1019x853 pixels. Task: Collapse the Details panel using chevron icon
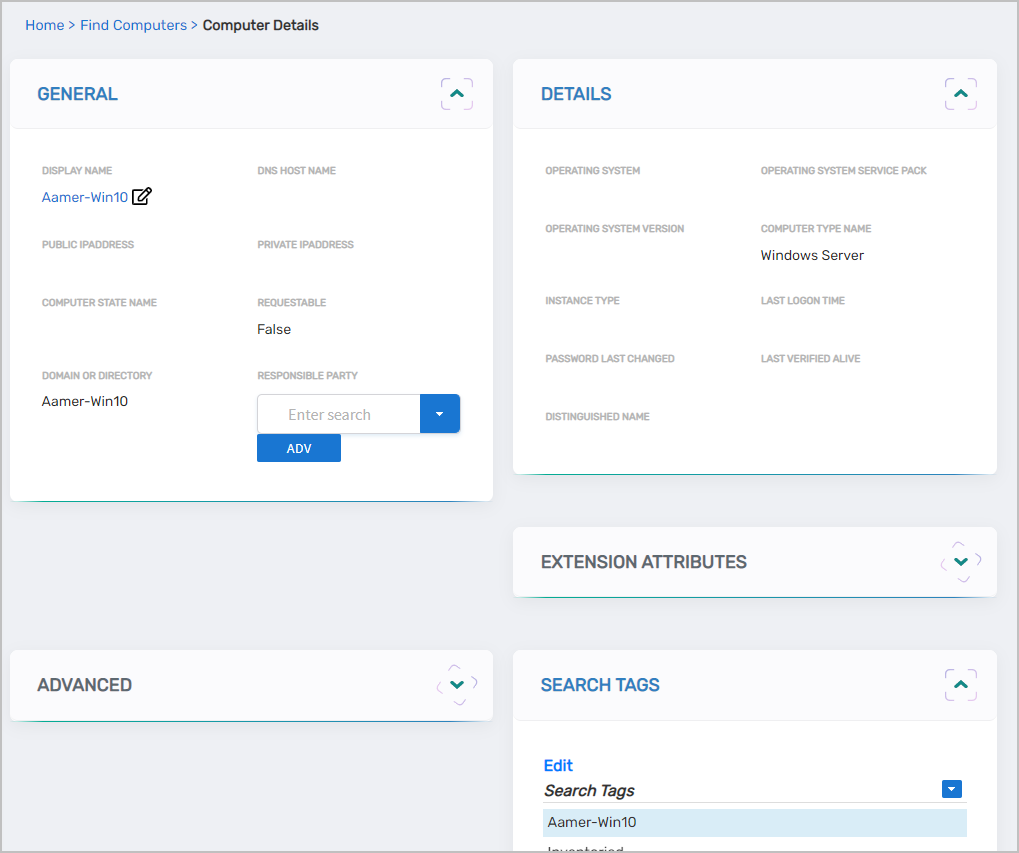[x=960, y=94]
